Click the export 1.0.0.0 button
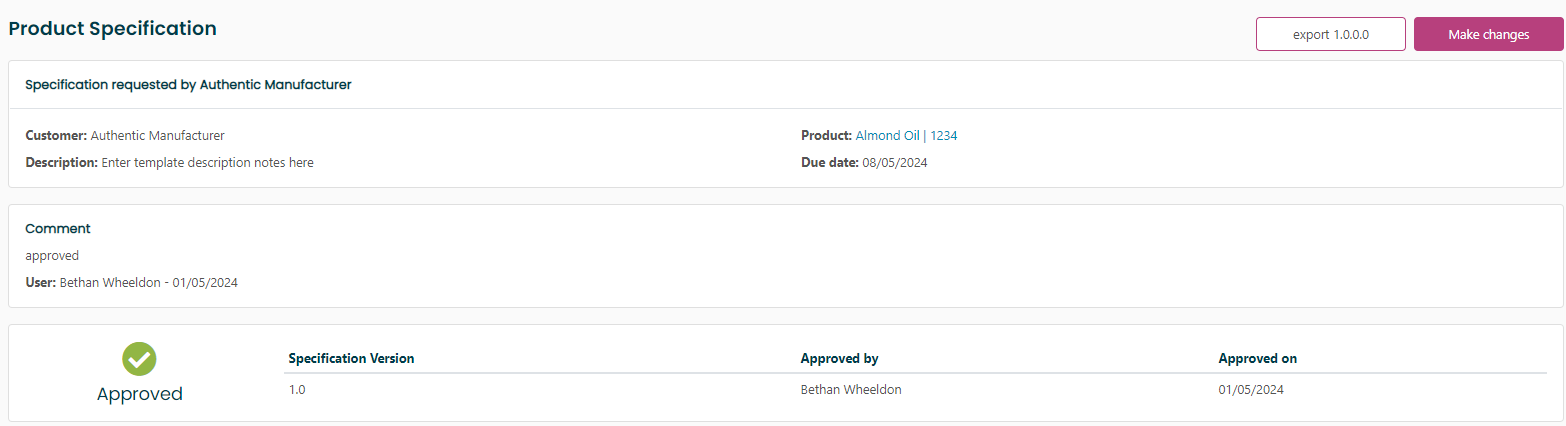Screen dimensions: 1566x426 pos(1330,34)
